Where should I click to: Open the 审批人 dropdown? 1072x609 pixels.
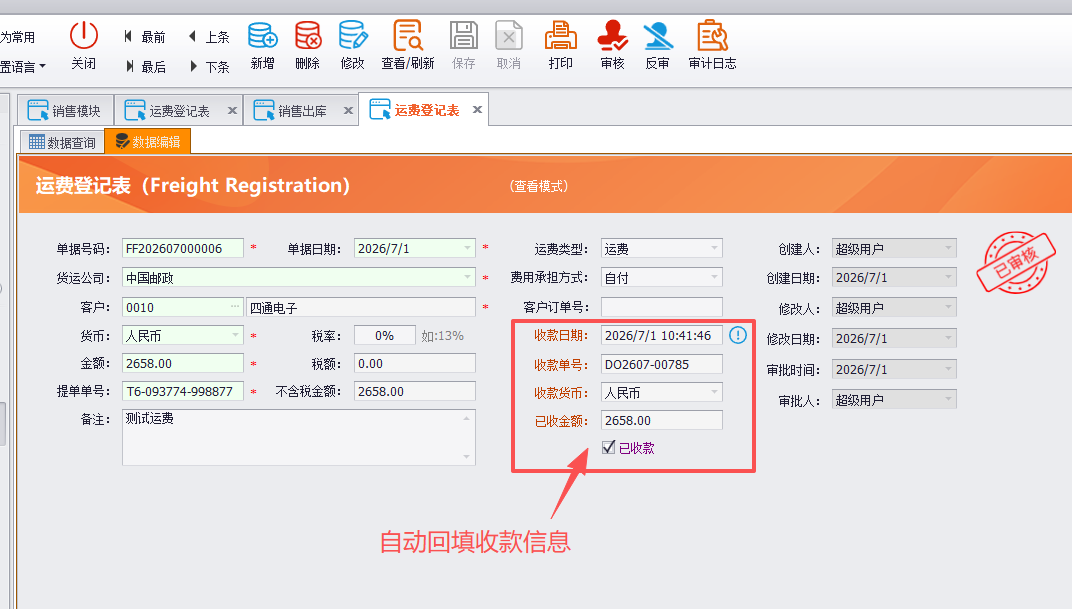[948, 400]
